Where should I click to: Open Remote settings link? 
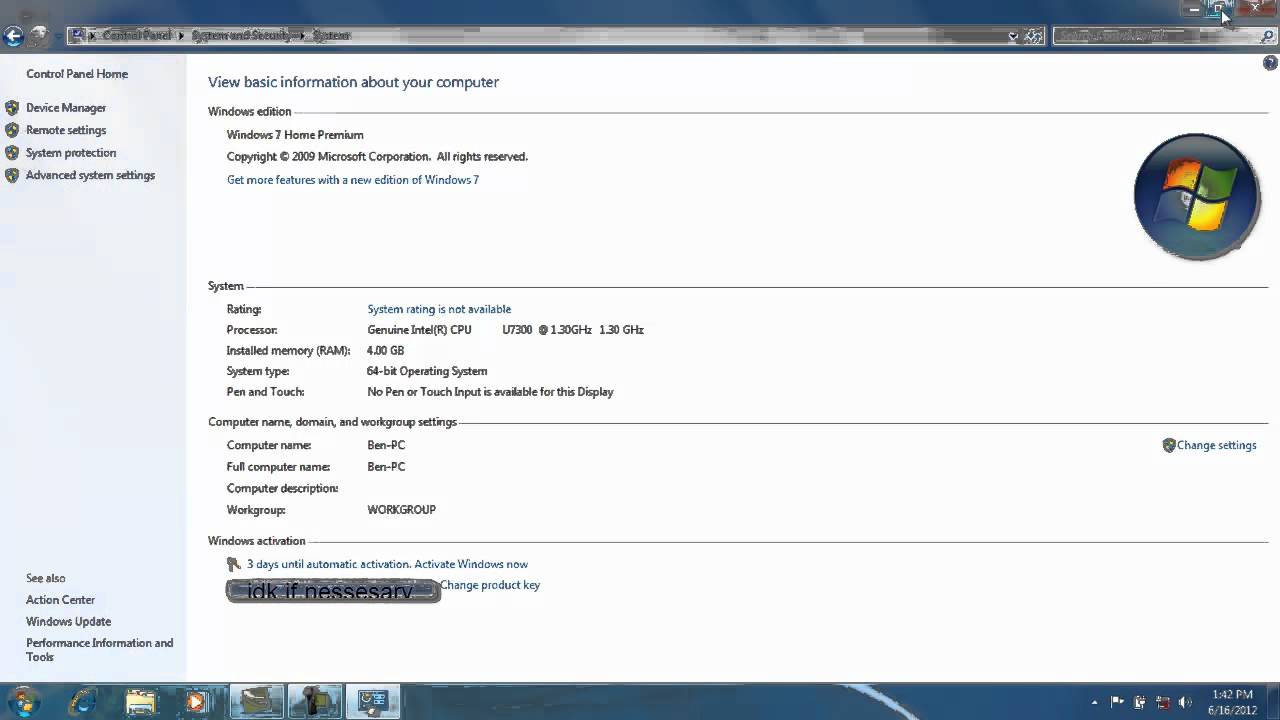tap(66, 130)
